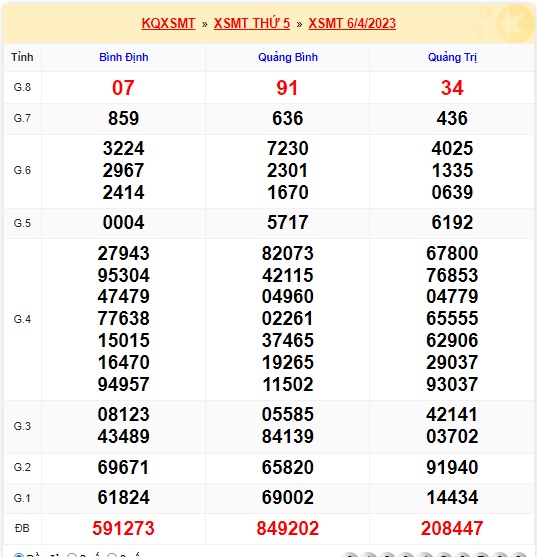537x557 pixels.
Task: Open the Quảng Bình province link
Action: [288, 57]
